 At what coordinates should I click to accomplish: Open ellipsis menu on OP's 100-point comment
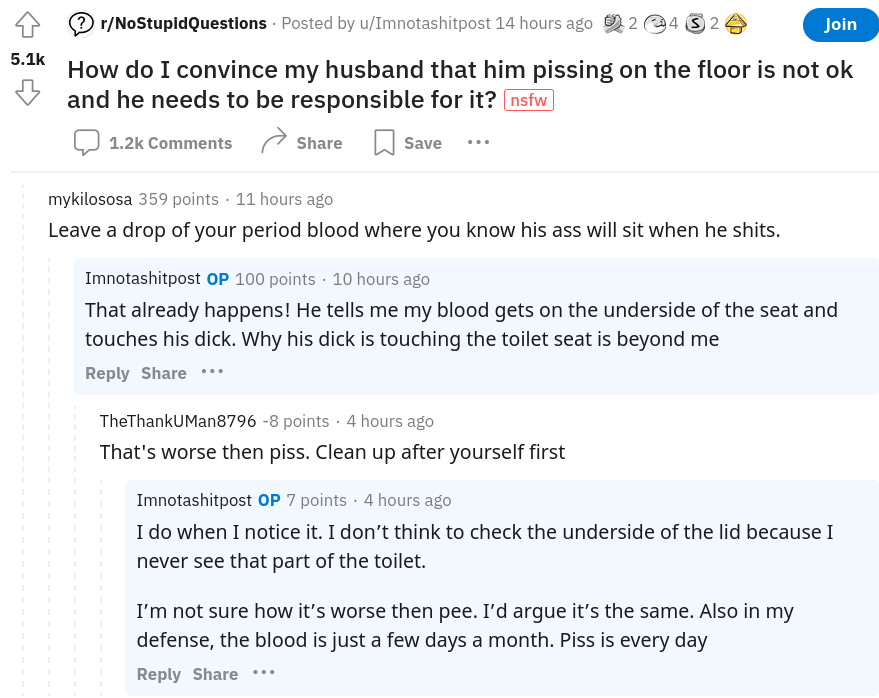click(x=212, y=372)
